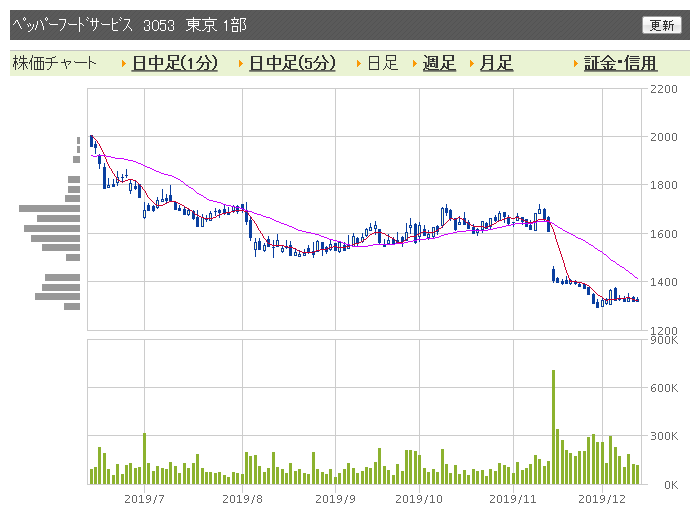The height and width of the screenshot is (525, 699).
Task: Click the longest price-by-volume histogram bar
Action: (x=49, y=208)
